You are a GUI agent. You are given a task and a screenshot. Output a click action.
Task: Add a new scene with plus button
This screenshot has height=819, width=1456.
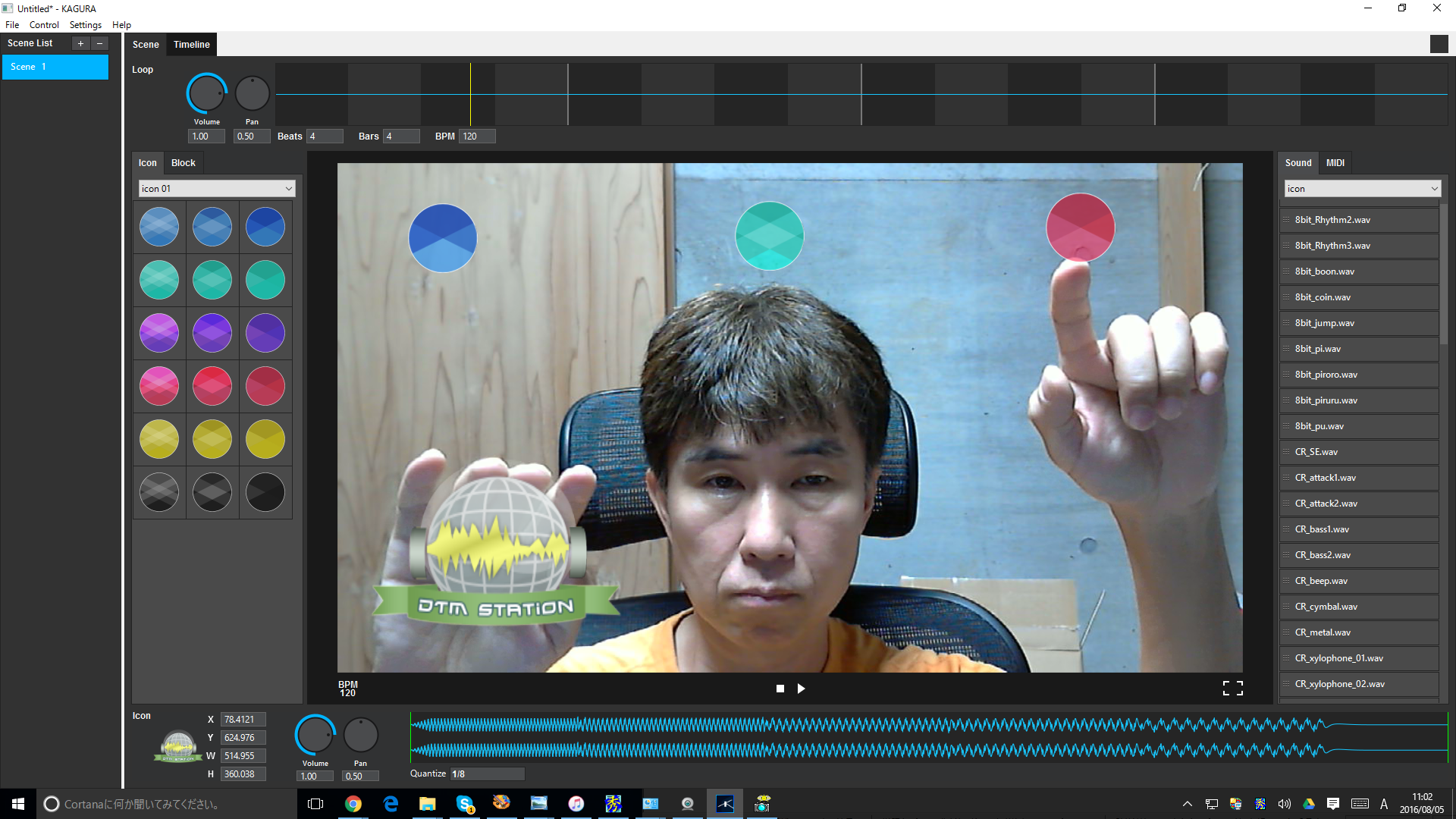pyautogui.click(x=80, y=43)
